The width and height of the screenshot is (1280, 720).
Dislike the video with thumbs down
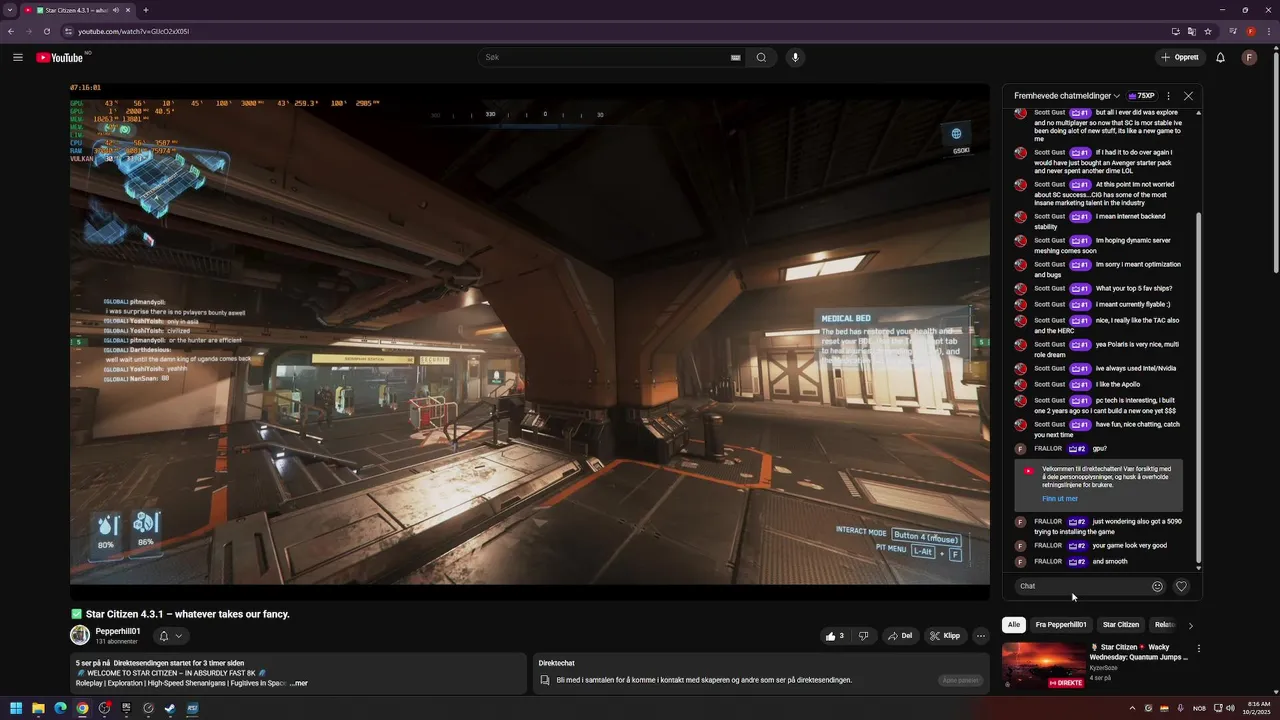point(864,636)
